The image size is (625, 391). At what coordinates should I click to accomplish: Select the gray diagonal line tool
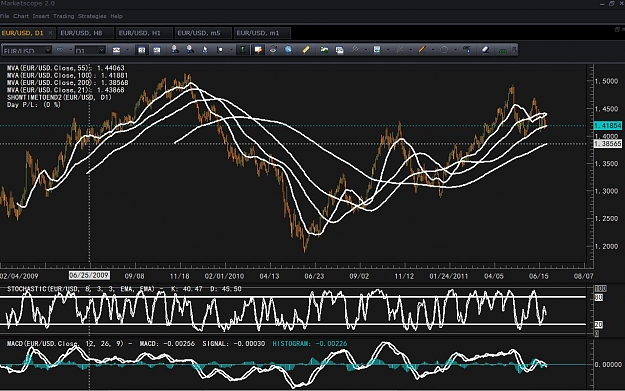355,50
